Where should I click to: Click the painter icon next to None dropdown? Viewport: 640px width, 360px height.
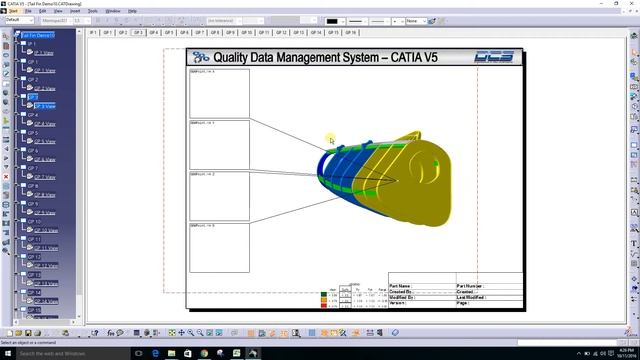(432, 21)
